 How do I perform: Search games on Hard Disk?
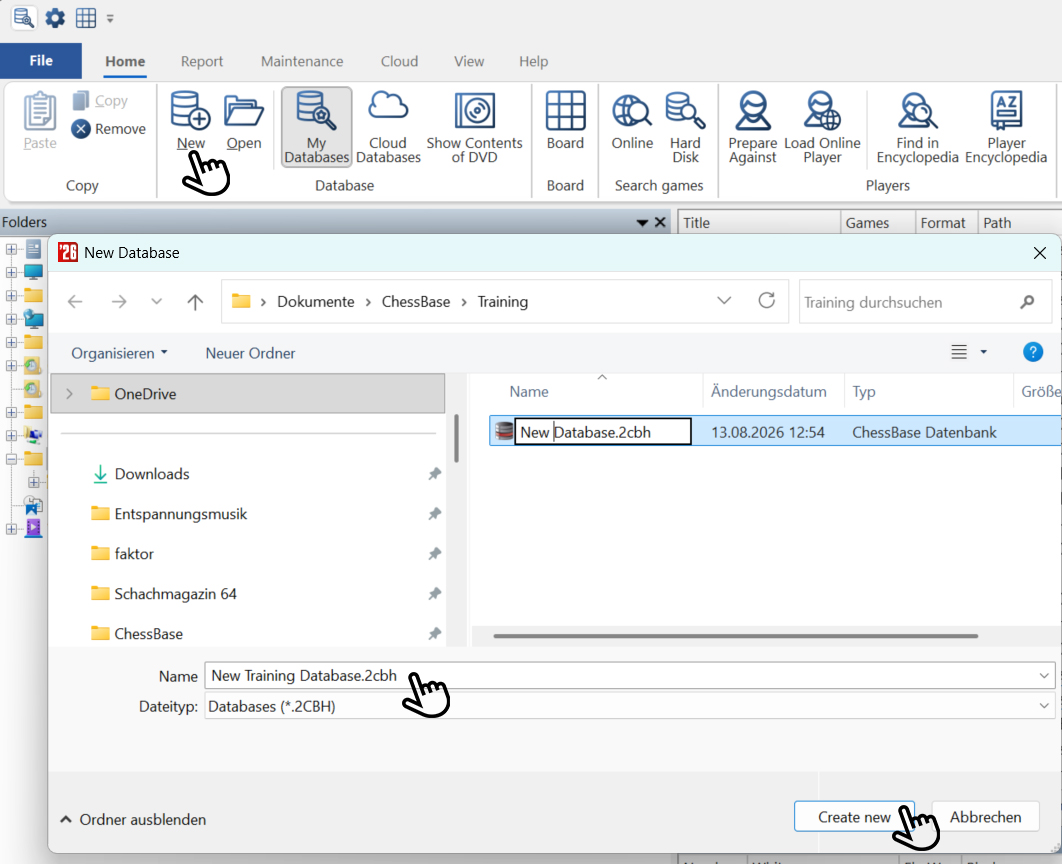point(685,127)
